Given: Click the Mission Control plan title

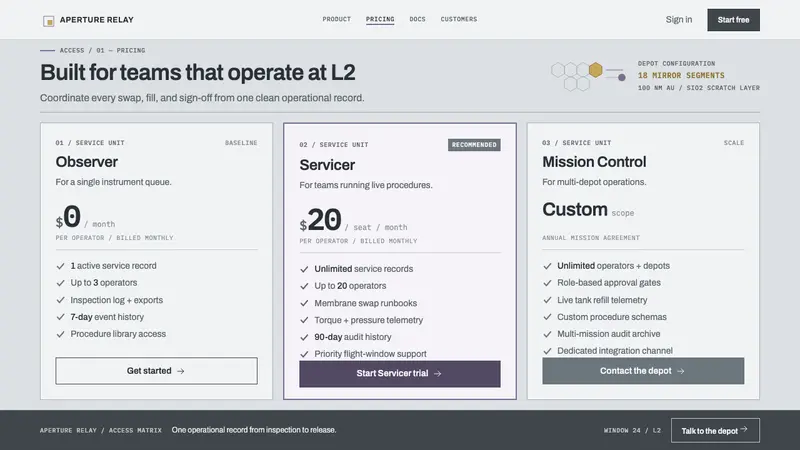Looking at the screenshot, I should [594, 162].
